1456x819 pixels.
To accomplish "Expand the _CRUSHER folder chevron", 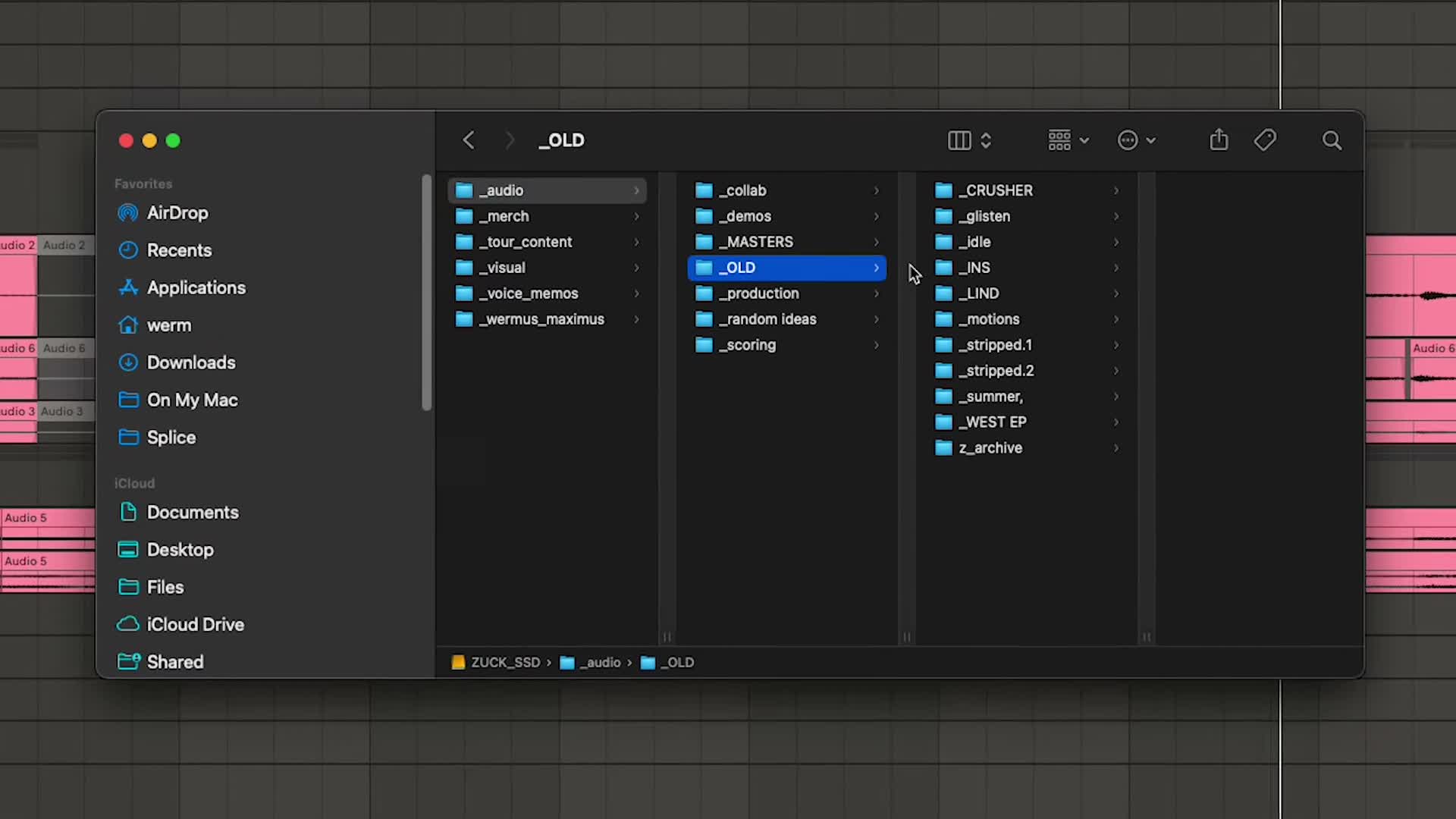I will coord(1116,190).
